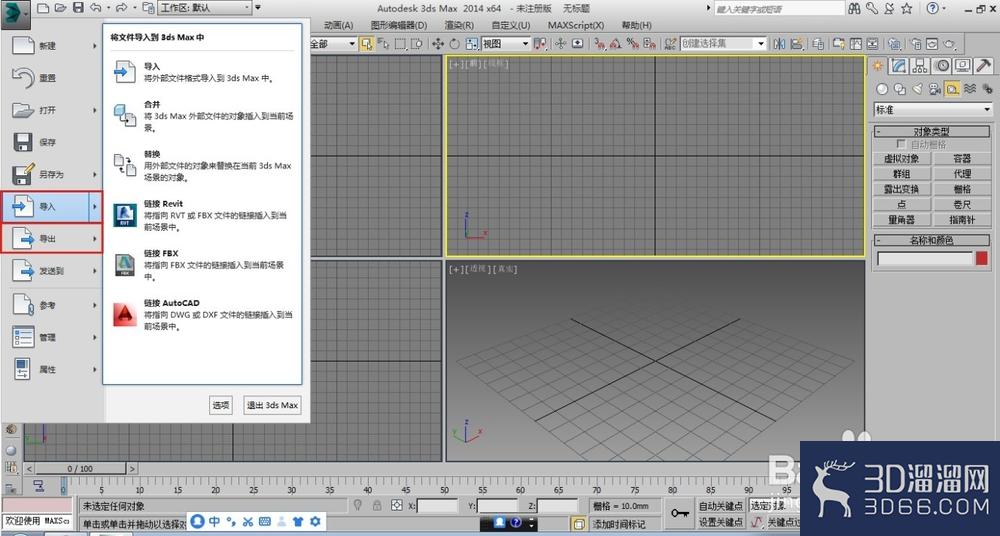Select the Lights category icon
1000x536 pixels.
(918, 89)
